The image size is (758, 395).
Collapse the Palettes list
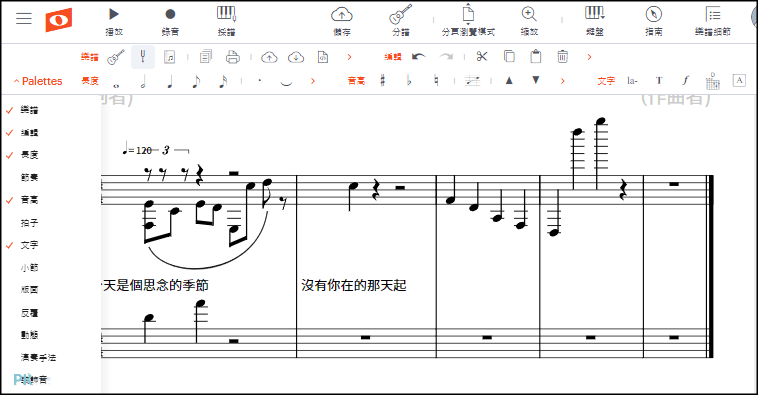tap(38, 81)
